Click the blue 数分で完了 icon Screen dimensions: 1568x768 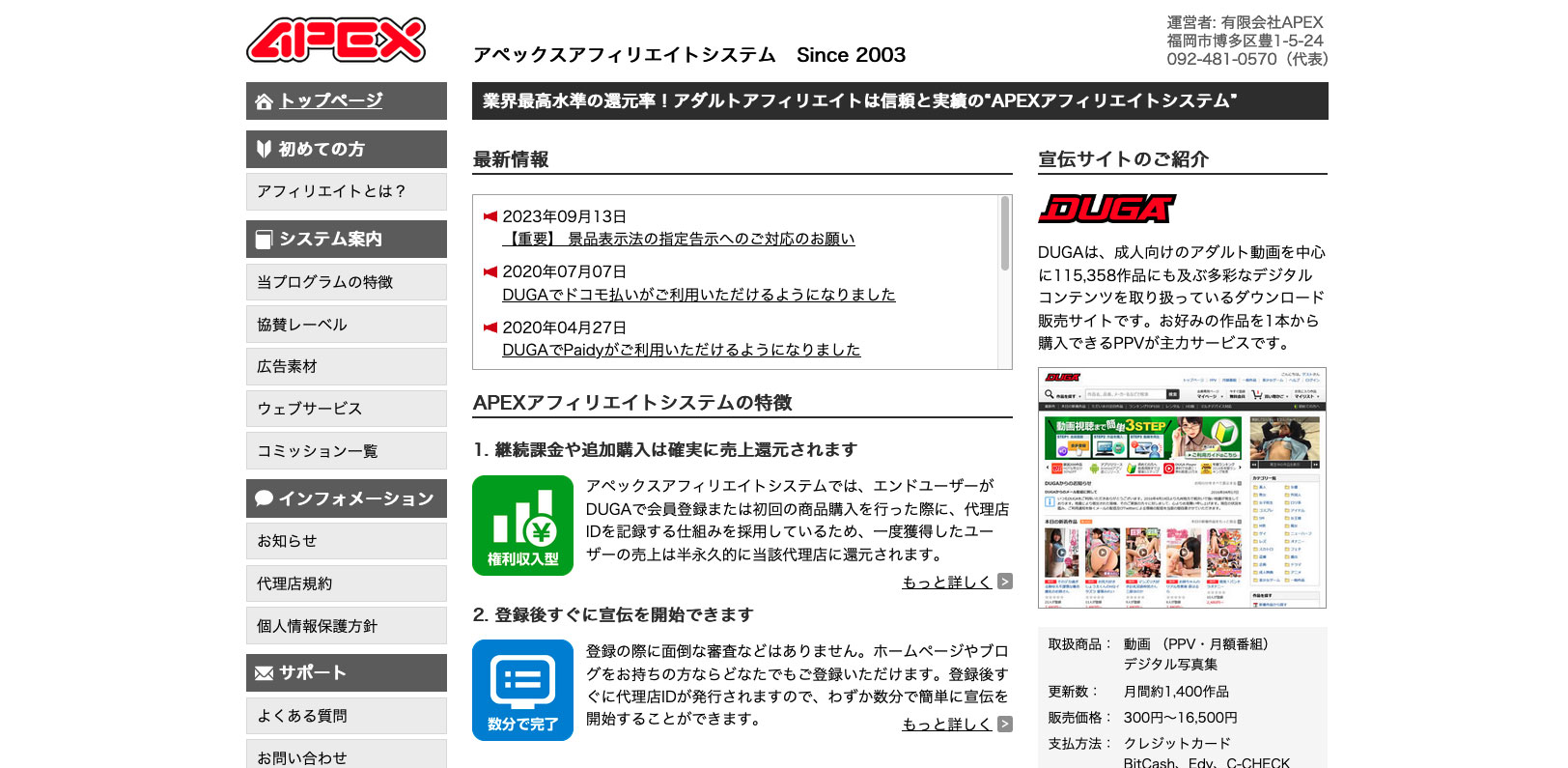coord(522,690)
